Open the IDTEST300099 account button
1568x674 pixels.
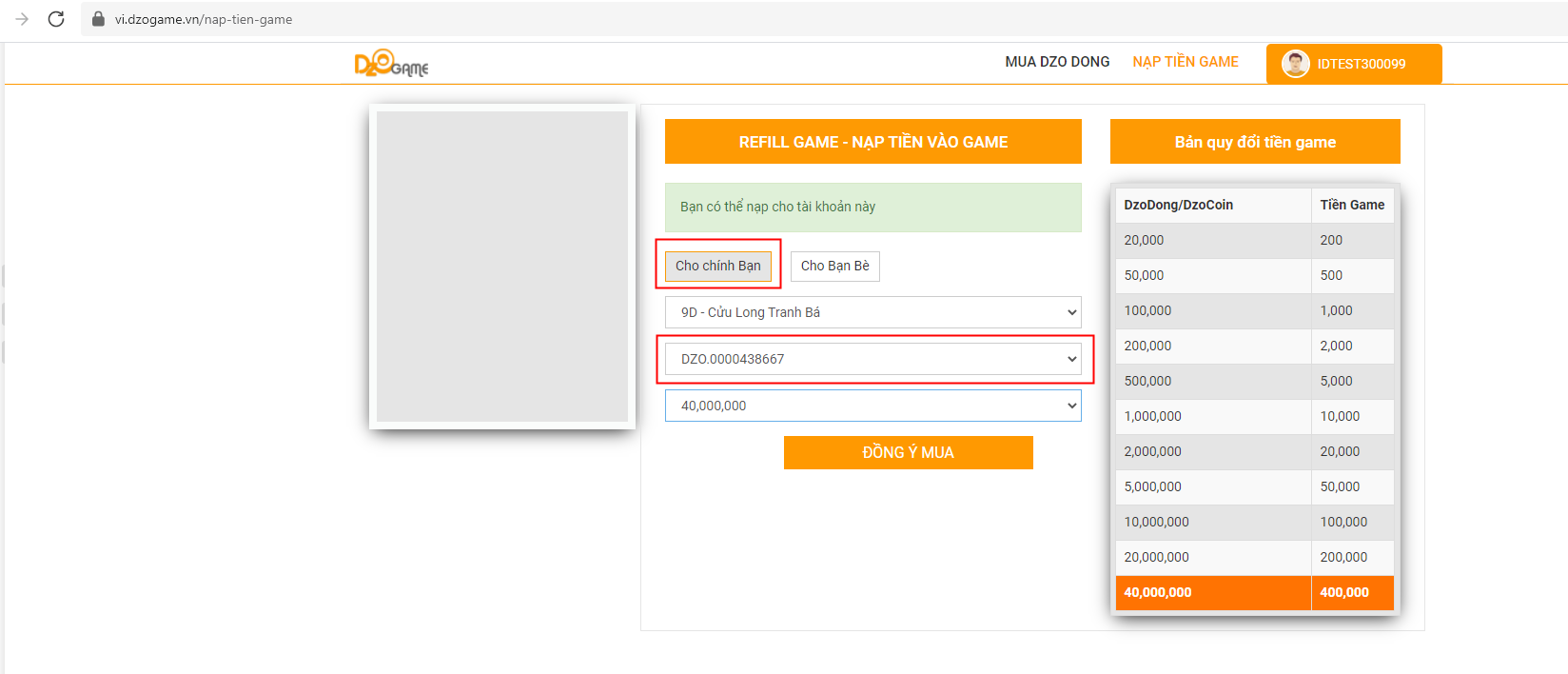(x=1361, y=64)
